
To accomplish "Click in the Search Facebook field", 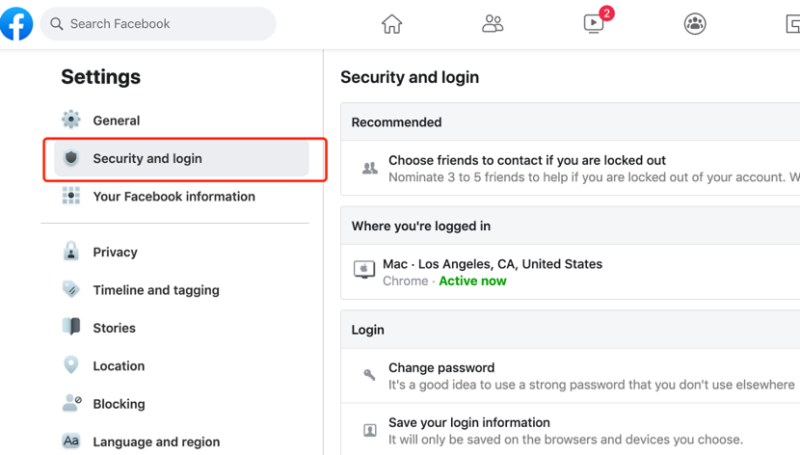I will [160, 24].
